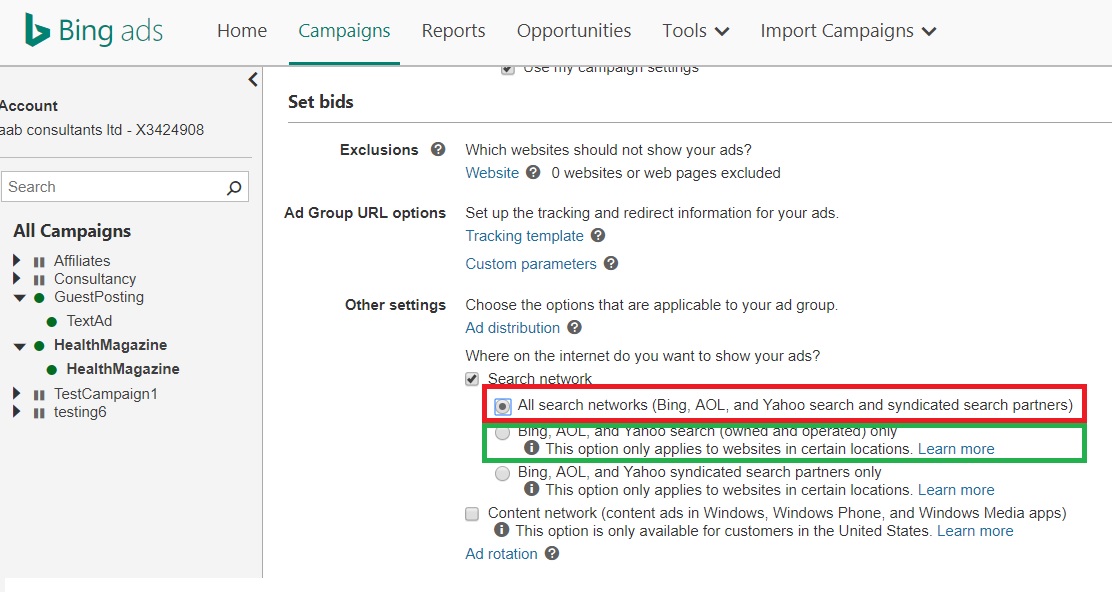The height and width of the screenshot is (592, 1112).
Task: Click the sidebar Search input field
Action: point(125,187)
